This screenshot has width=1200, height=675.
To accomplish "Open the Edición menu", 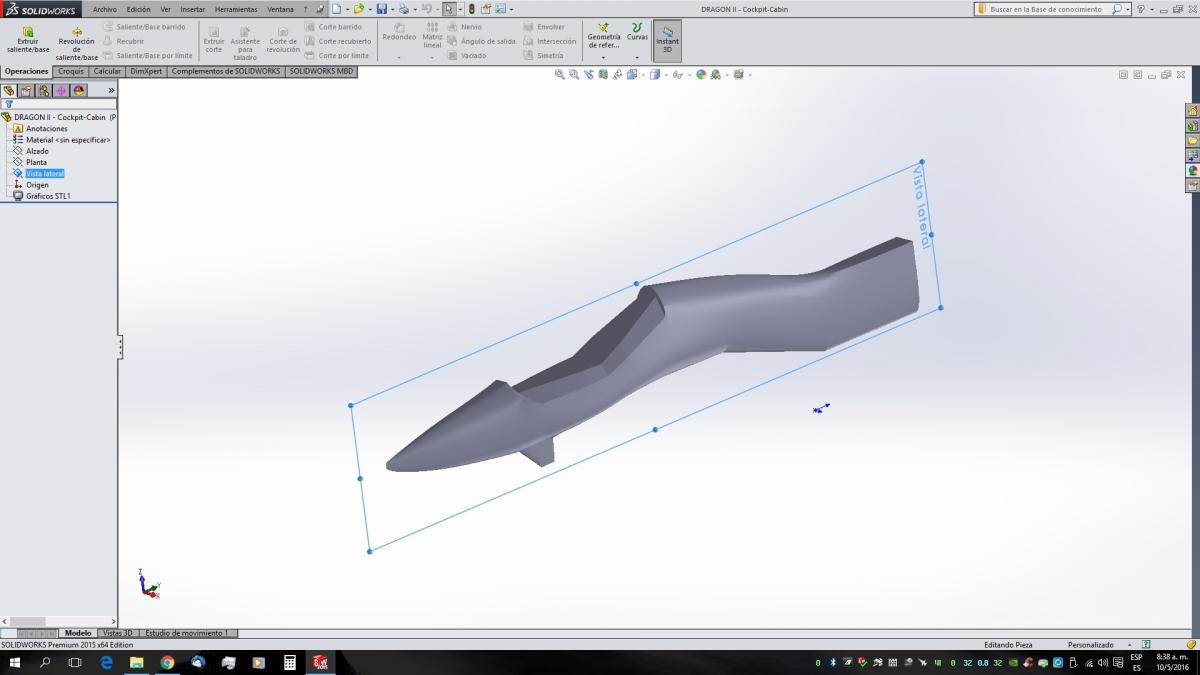I will pos(138,9).
